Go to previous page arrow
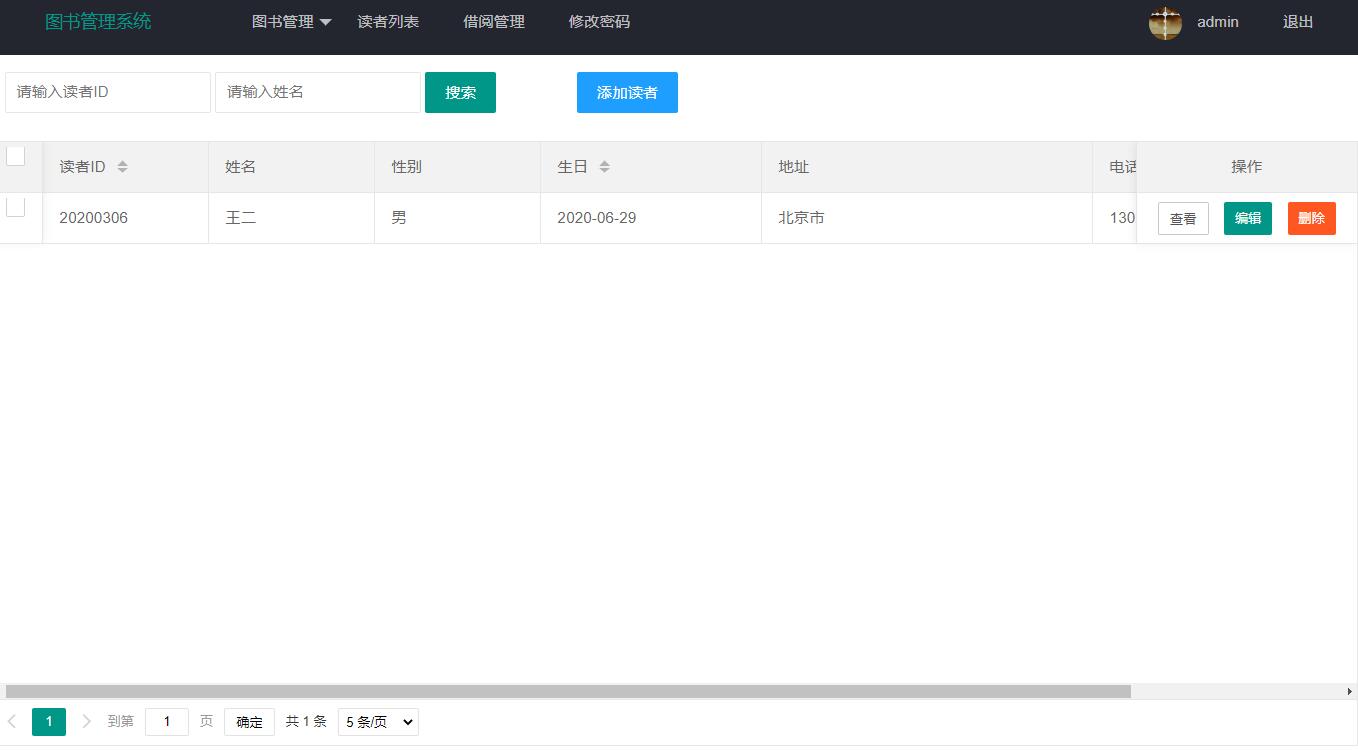The width and height of the screenshot is (1358, 750). tap(12, 721)
